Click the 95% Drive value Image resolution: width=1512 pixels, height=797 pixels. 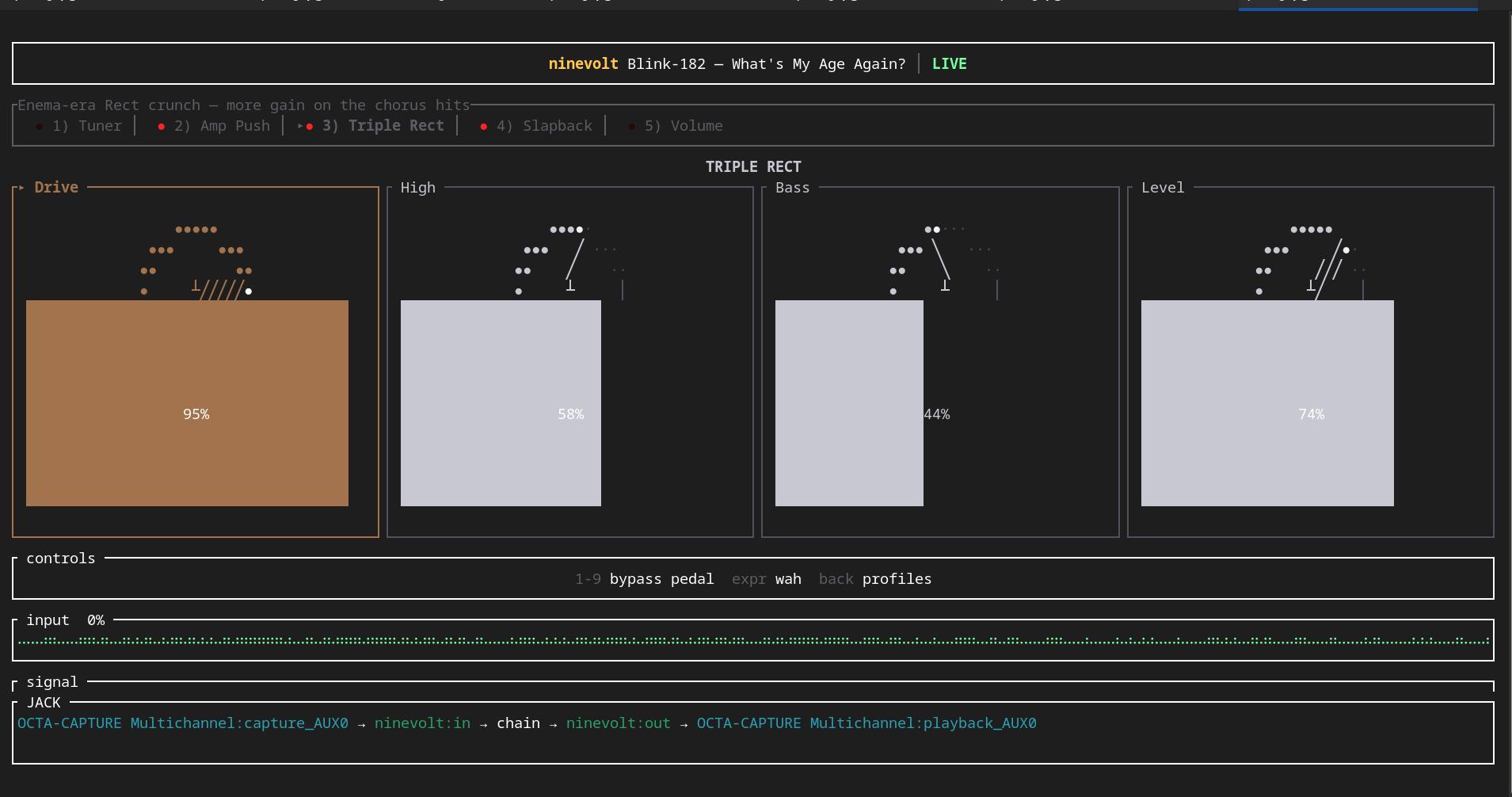pyautogui.click(x=196, y=414)
